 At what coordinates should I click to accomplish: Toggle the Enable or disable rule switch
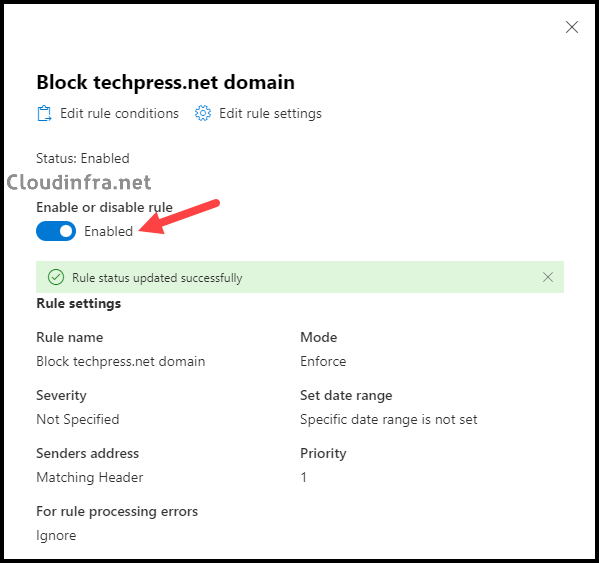56,231
